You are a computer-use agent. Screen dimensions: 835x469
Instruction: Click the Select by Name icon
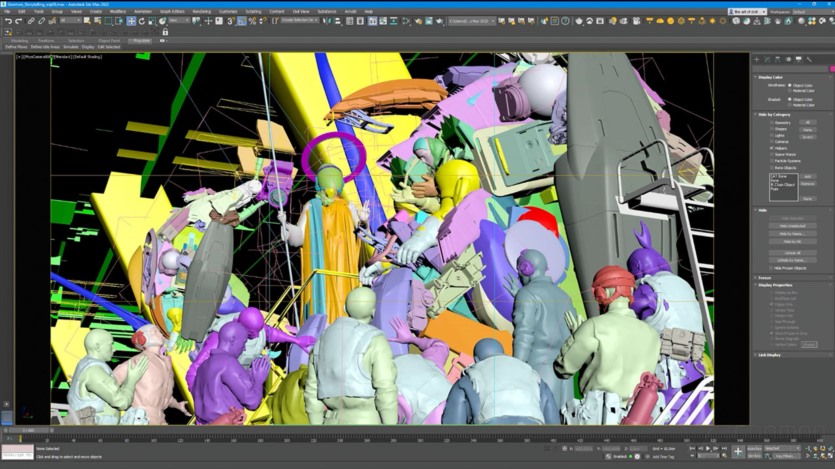98,21
